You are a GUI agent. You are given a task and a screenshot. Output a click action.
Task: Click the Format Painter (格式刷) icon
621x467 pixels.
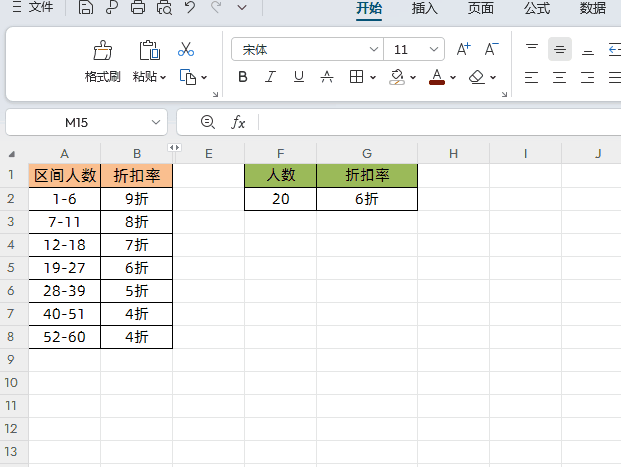[x=102, y=51]
